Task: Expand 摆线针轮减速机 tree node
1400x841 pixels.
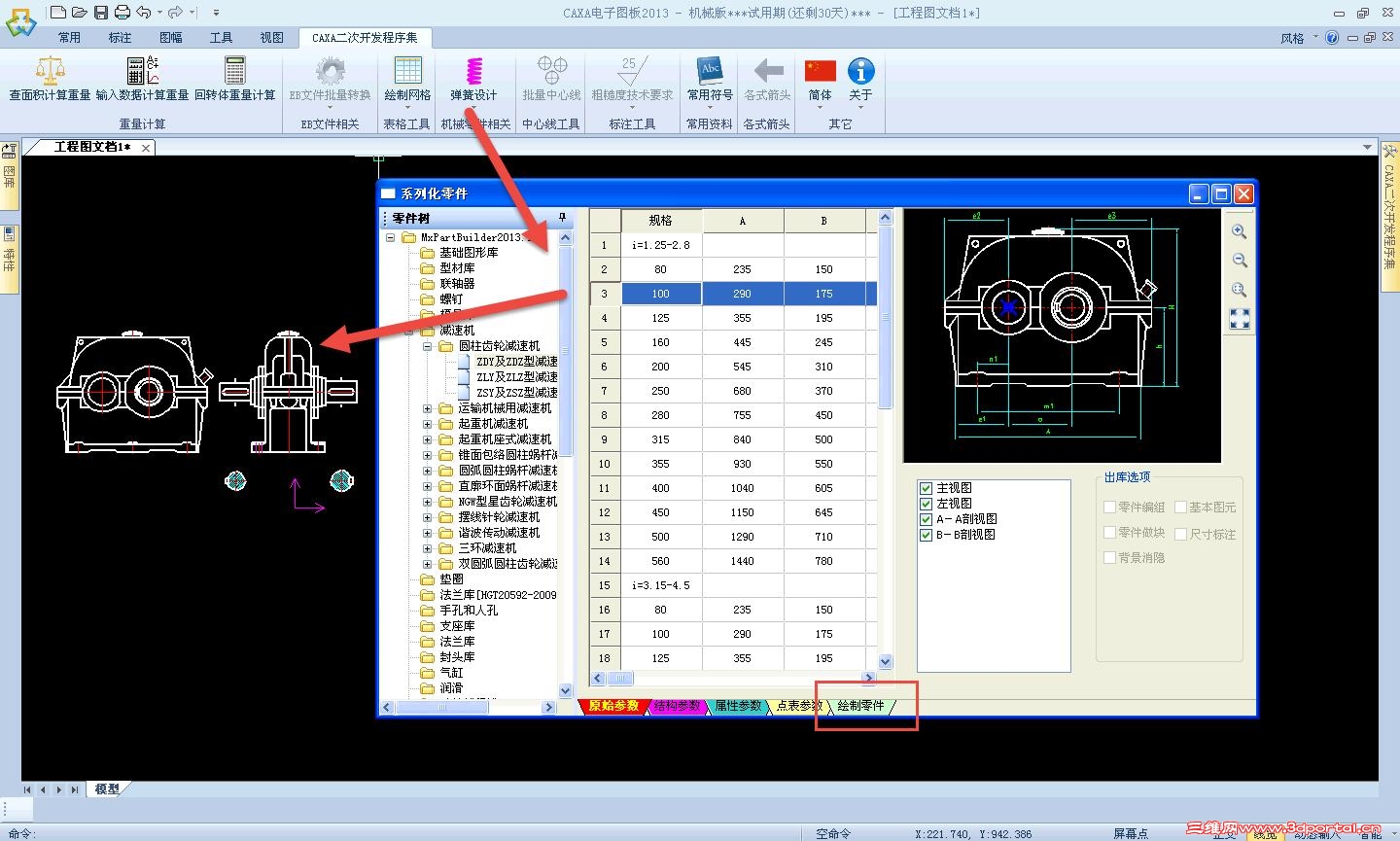Action: coord(427,517)
